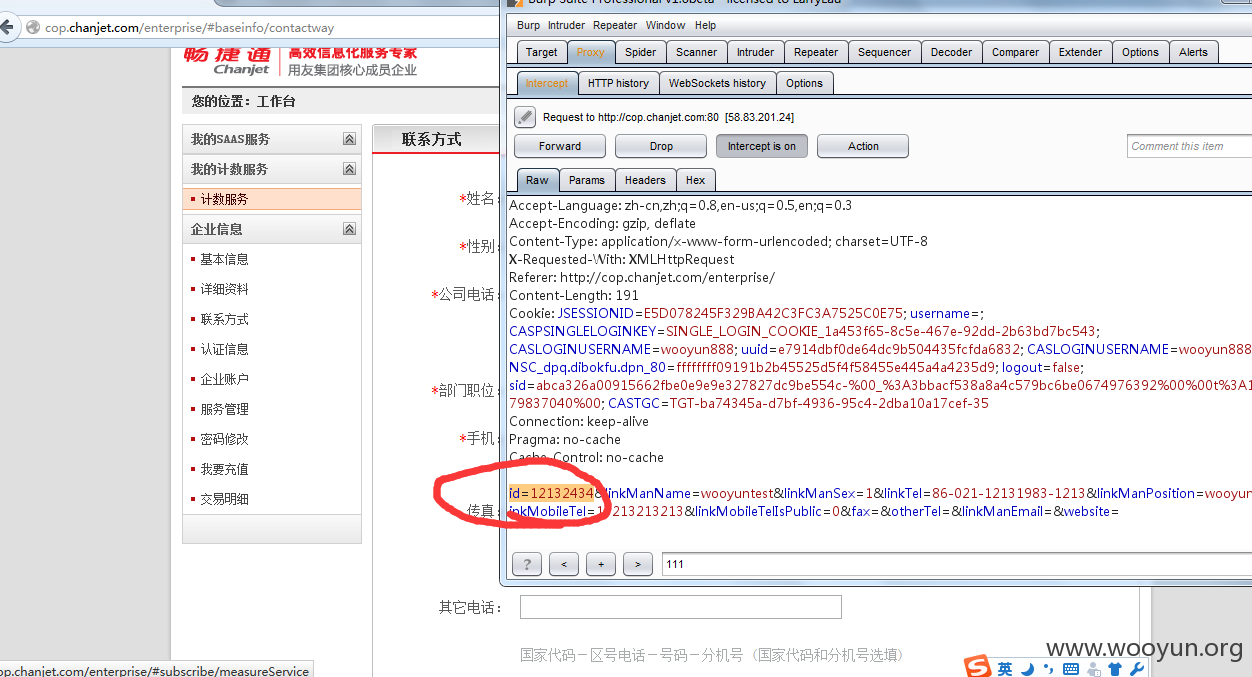Open the Window menu
1252x677 pixels.
(x=665, y=25)
